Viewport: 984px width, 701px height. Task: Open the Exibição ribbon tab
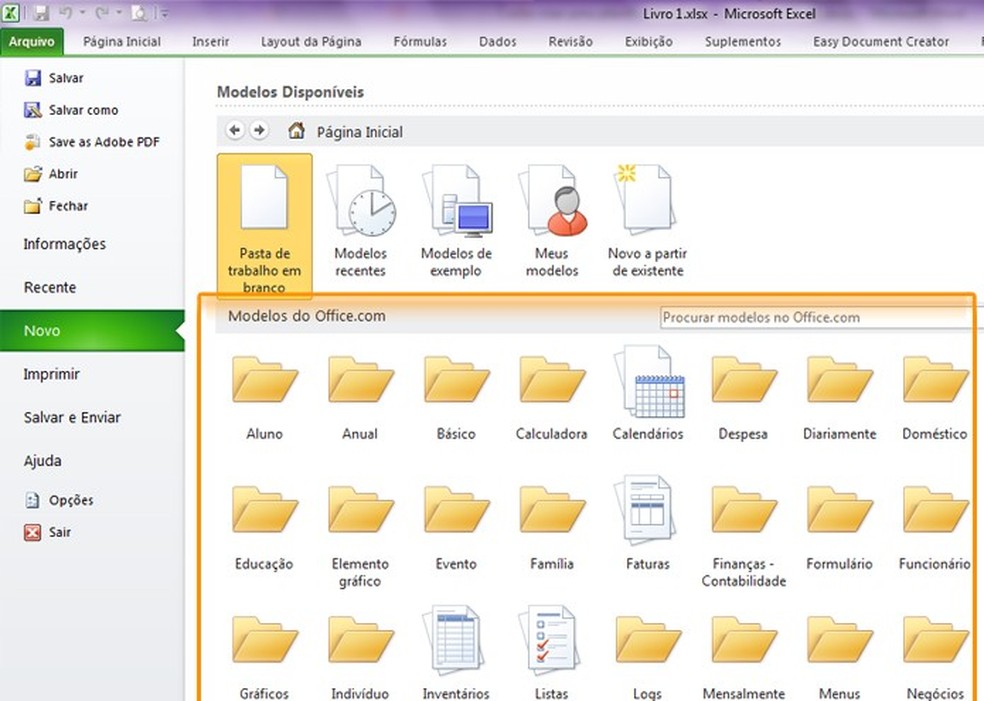[648, 42]
